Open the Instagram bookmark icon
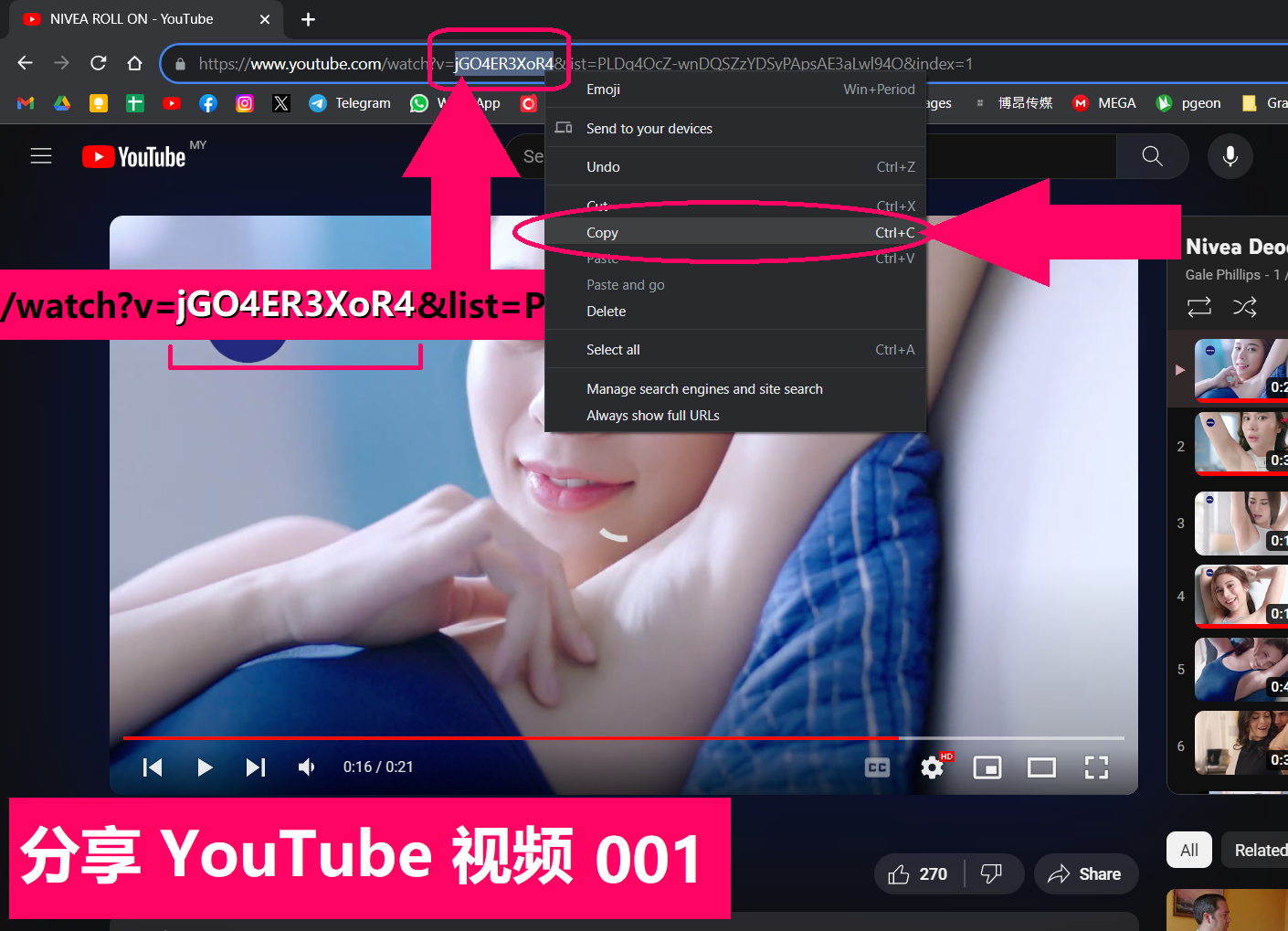Screen dimensions: 1288x931 [x=245, y=103]
